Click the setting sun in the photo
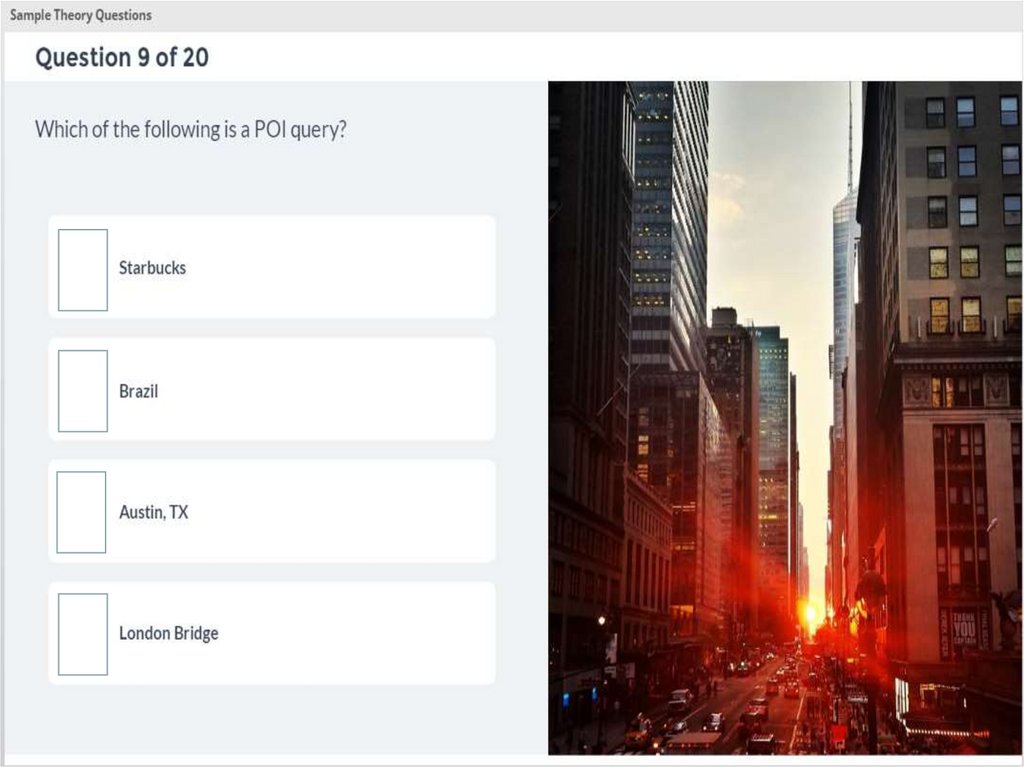Viewport: 1024px width, 767px height. coord(810,613)
